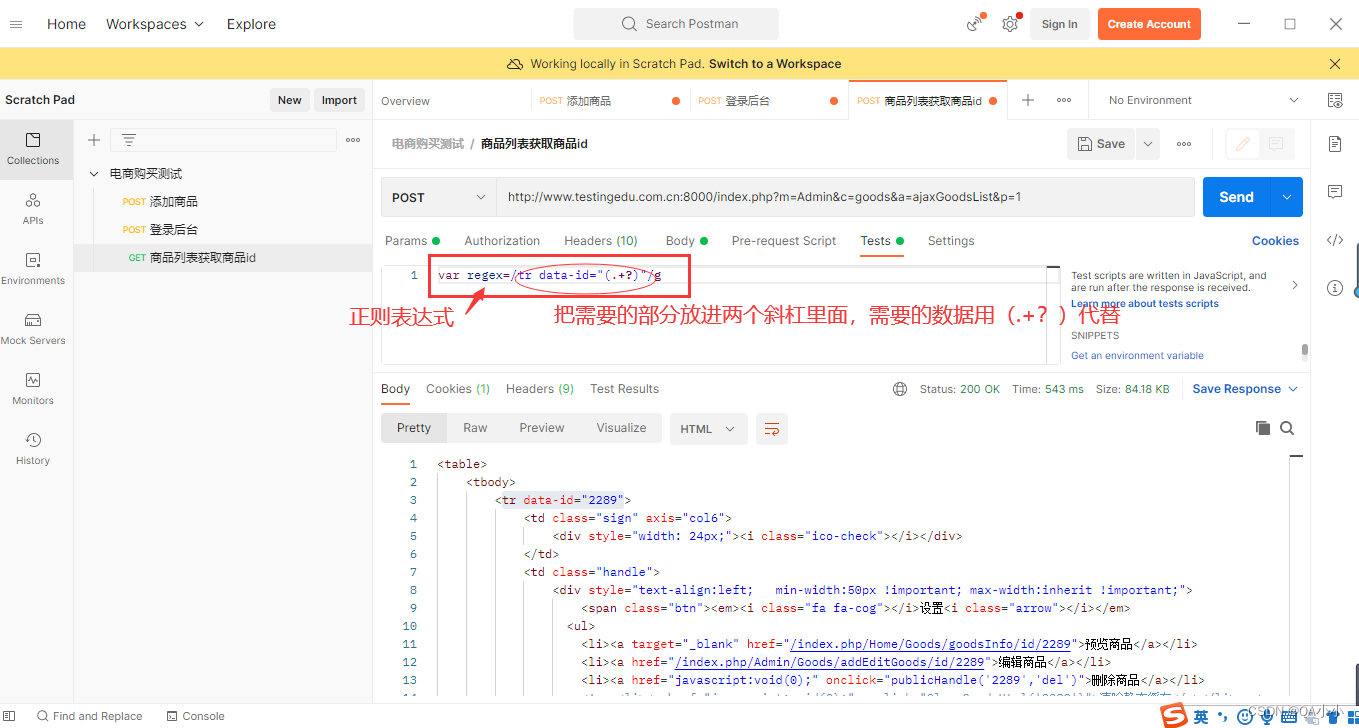Click the Send button
Viewport: 1359px width, 728px height.
click(1236, 197)
